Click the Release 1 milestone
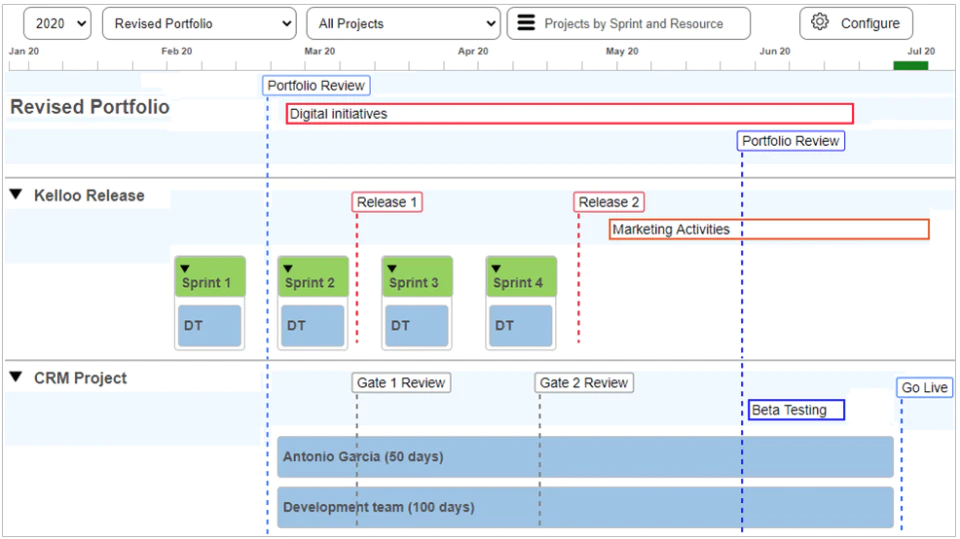The height and width of the screenshot is (539, 960). pos(387,202)
